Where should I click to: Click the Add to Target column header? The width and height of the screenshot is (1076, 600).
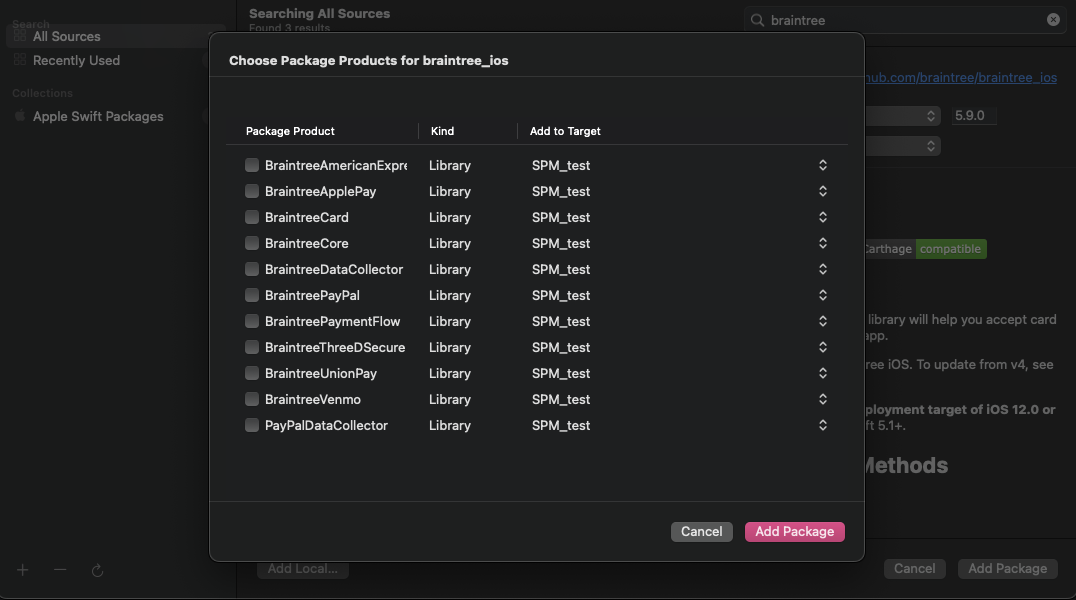565,131
